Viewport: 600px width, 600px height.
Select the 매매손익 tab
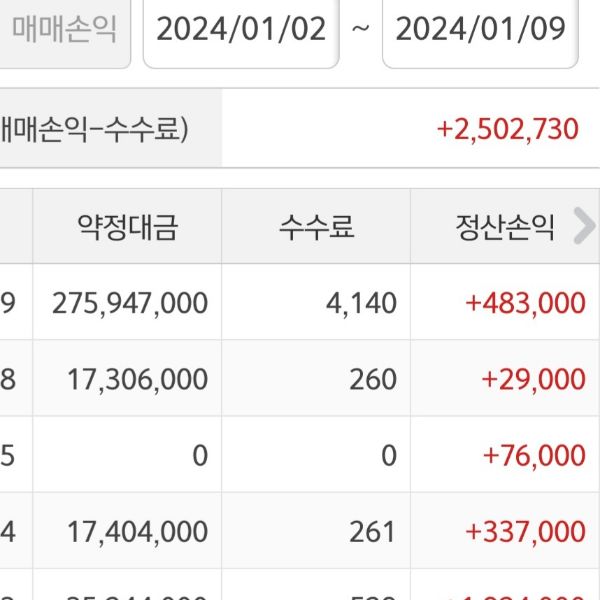64,29
